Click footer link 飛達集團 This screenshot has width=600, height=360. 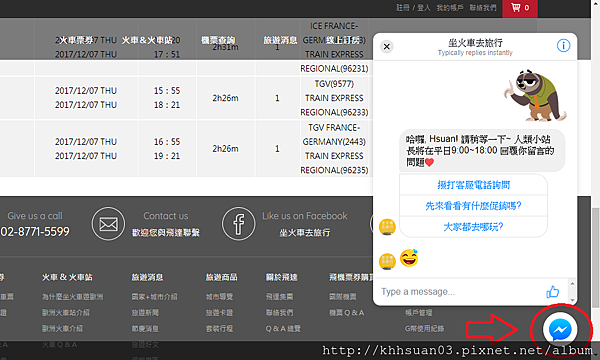pos(279,297)
